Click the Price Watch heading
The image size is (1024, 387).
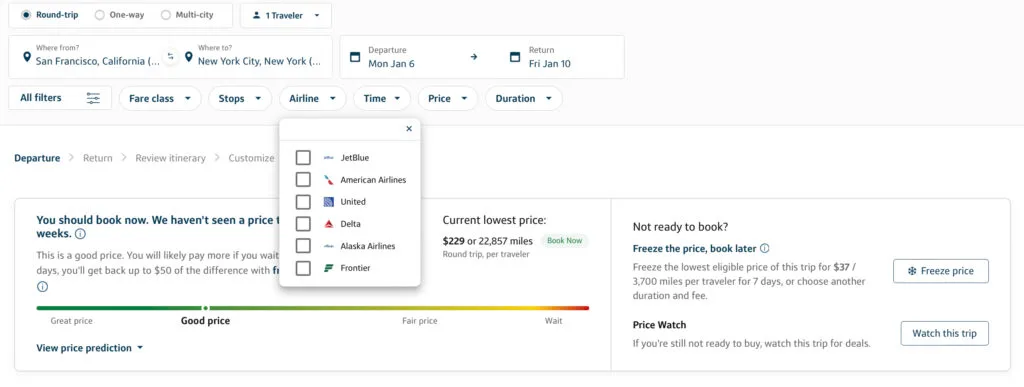pyautogui.click(x=660, y=325)
